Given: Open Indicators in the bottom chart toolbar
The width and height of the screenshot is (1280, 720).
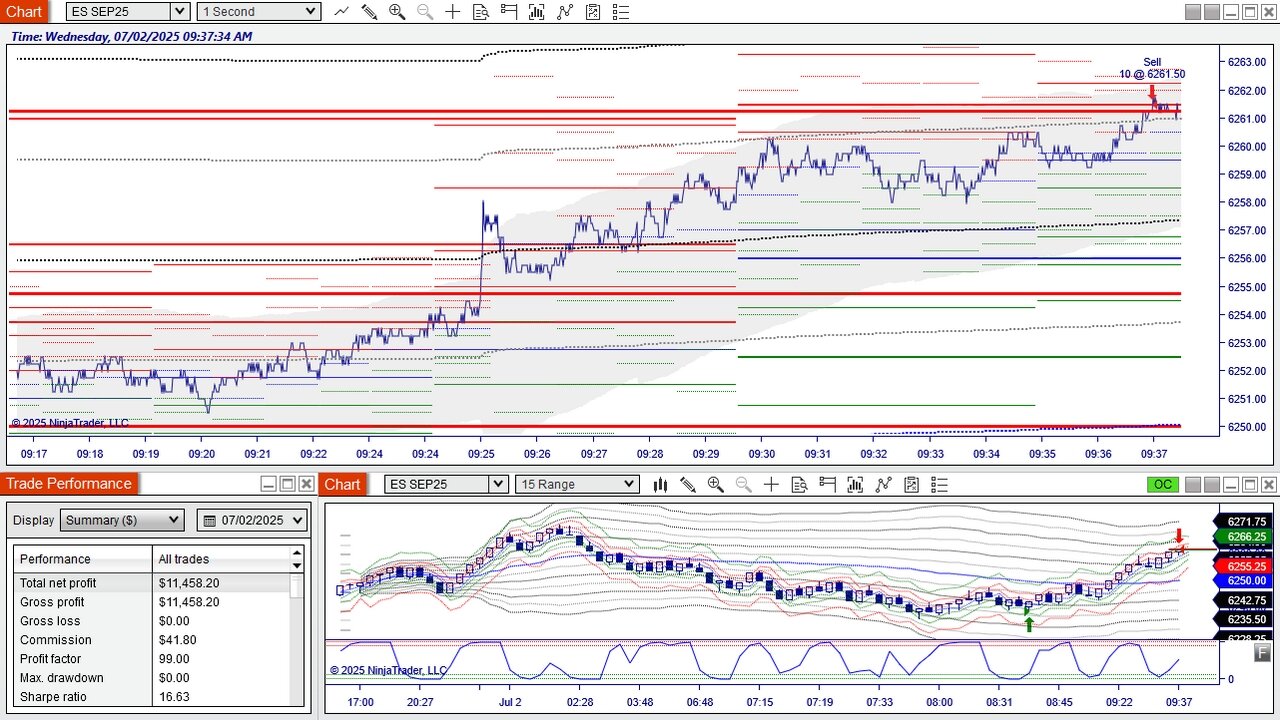Looking at the screenshot, I should (x=883, y=484).
